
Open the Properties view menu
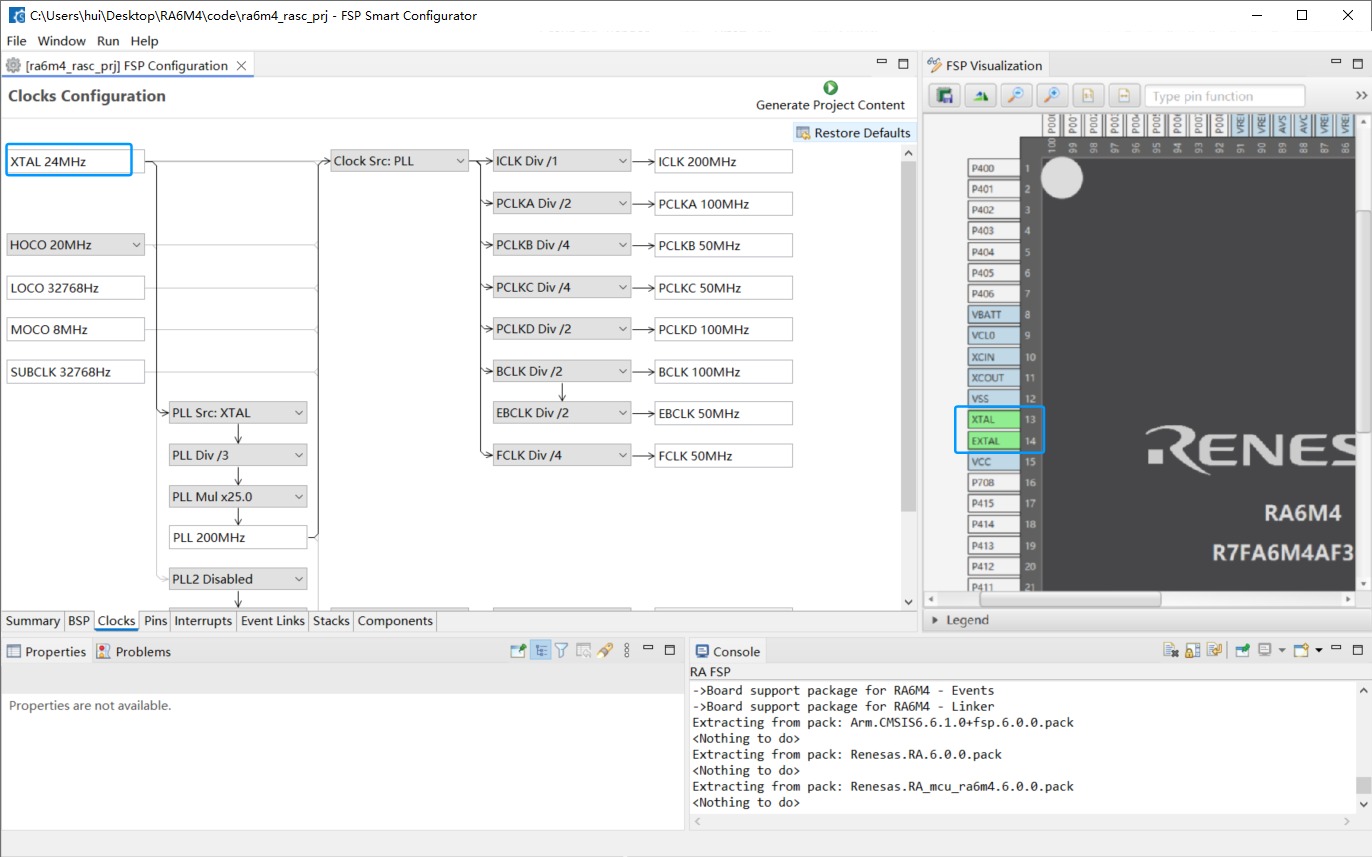pyautogui.click(x=627, y=651)
